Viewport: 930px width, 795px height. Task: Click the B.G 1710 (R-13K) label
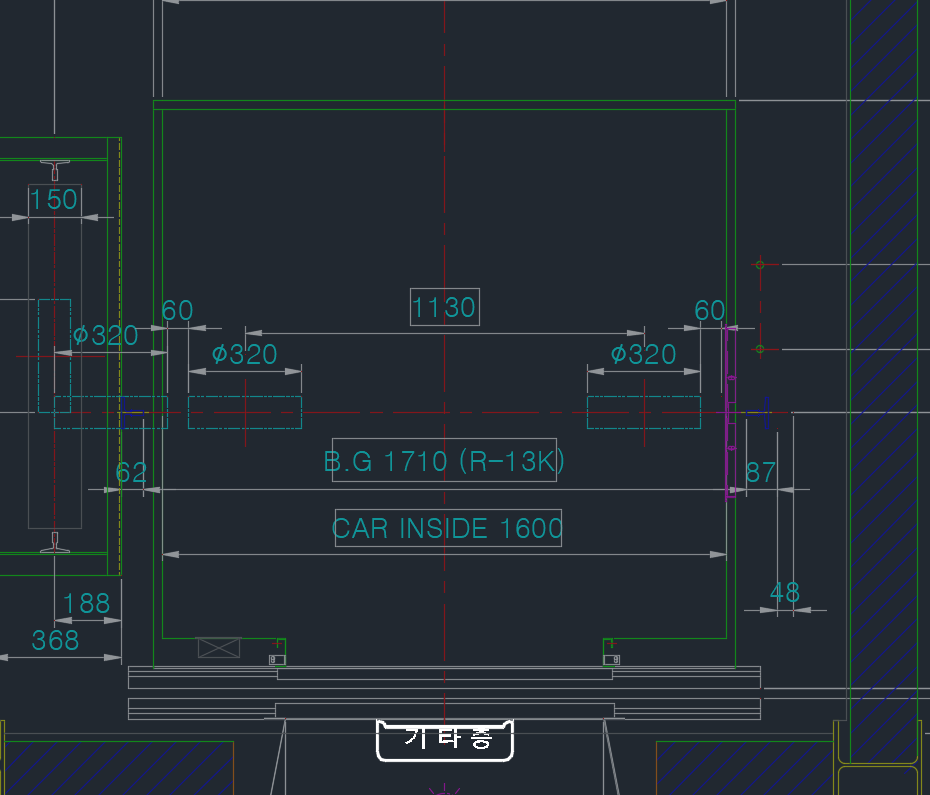coord(444,461)
